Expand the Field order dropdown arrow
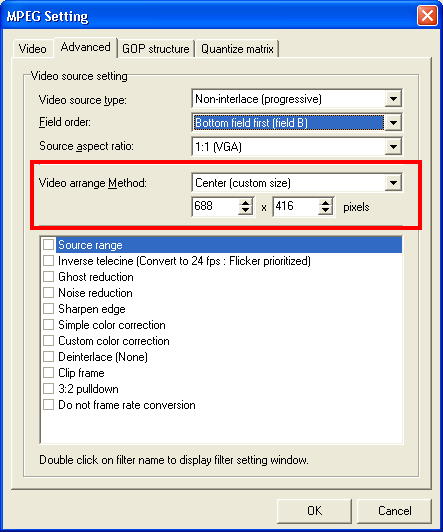 393,122
